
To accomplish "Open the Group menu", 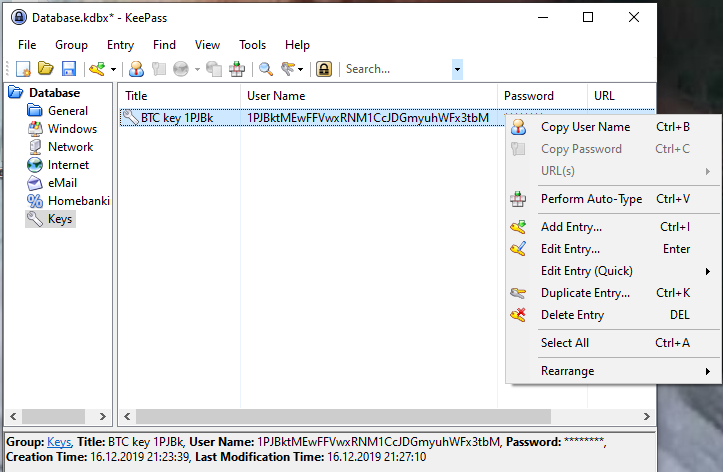I will tap(71, 45).
